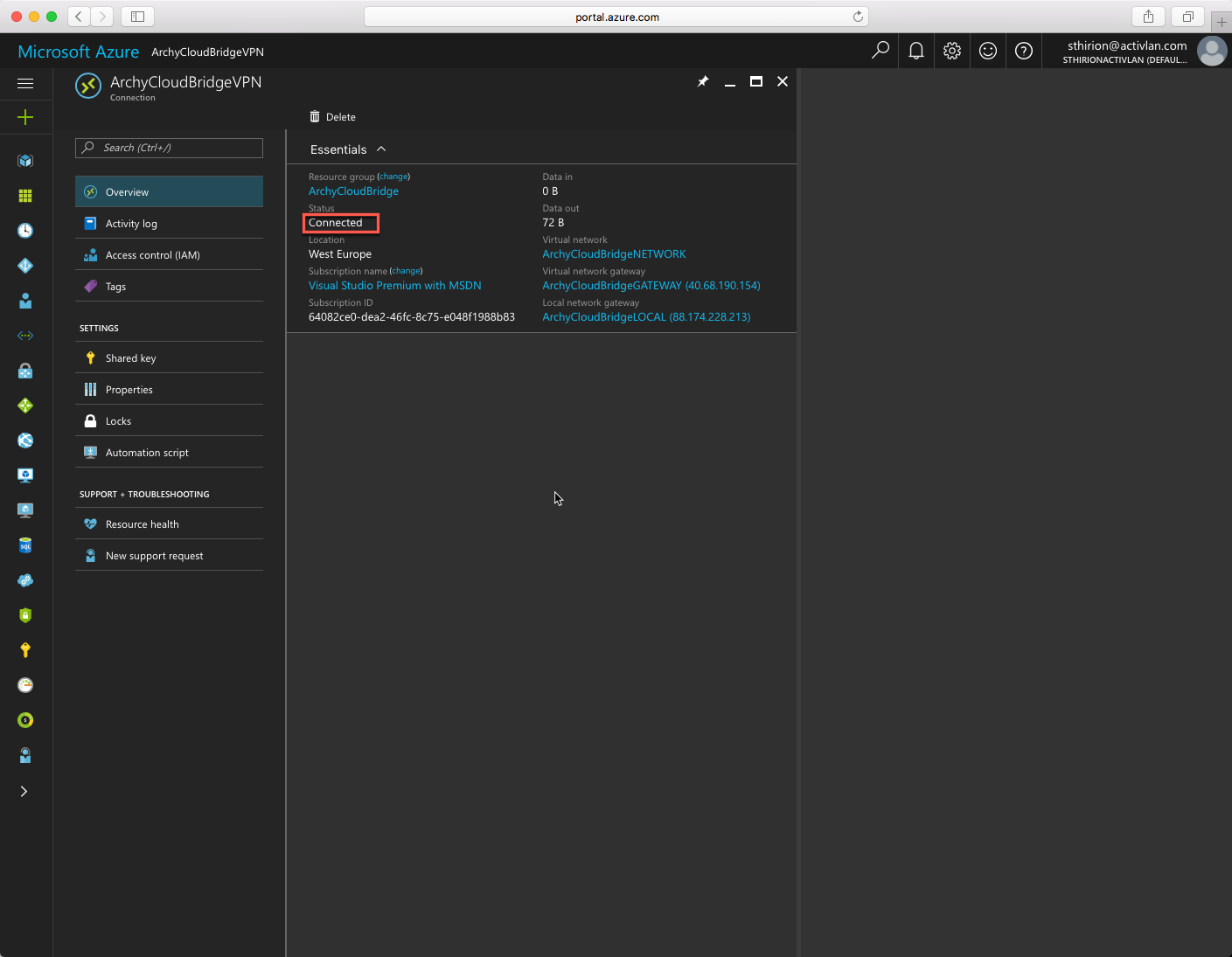Open ArchyCloudBridge resource group link
This screenshot has width=1232, height=957.
tap(353, 191)
